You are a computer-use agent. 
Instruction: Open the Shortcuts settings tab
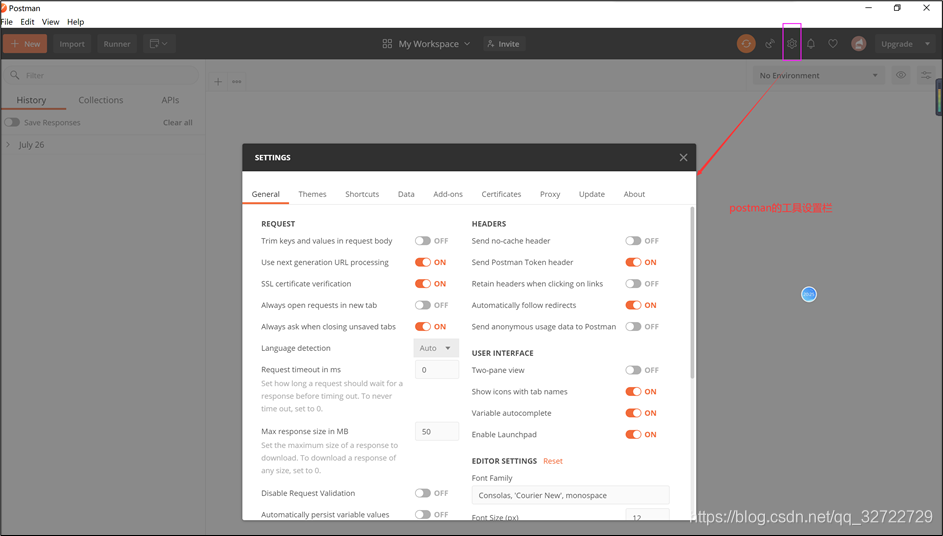click(362, 194)
